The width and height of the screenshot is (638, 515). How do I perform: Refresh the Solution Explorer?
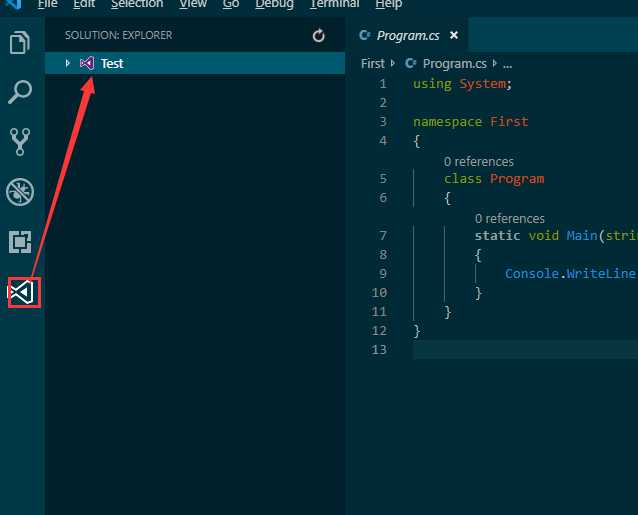click(x=319, y=36)
